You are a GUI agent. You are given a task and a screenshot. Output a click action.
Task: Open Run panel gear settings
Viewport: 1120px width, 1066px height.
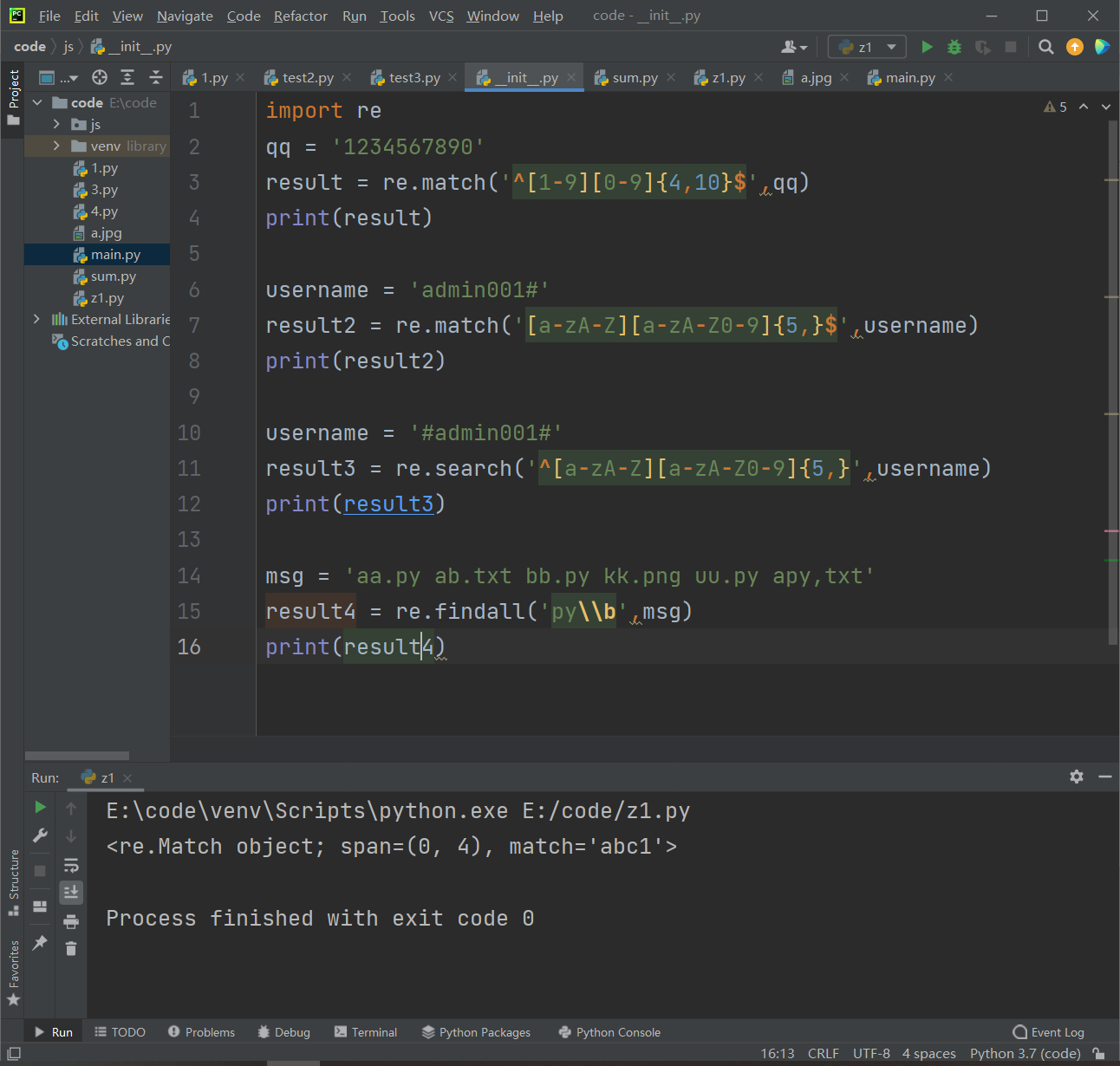click(x=1077, y=777)
